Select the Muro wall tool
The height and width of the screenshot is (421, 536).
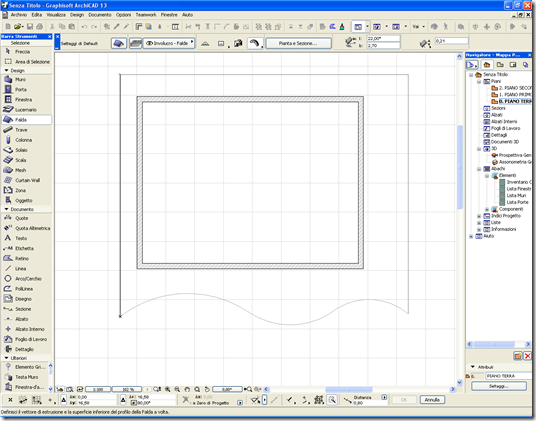[26, 79]
